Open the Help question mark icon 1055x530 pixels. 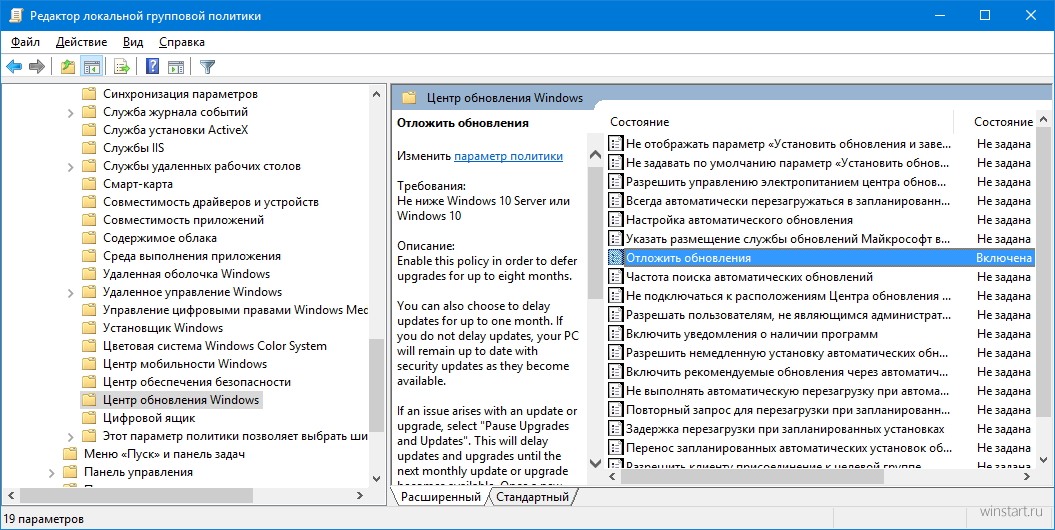pos(153,67)
